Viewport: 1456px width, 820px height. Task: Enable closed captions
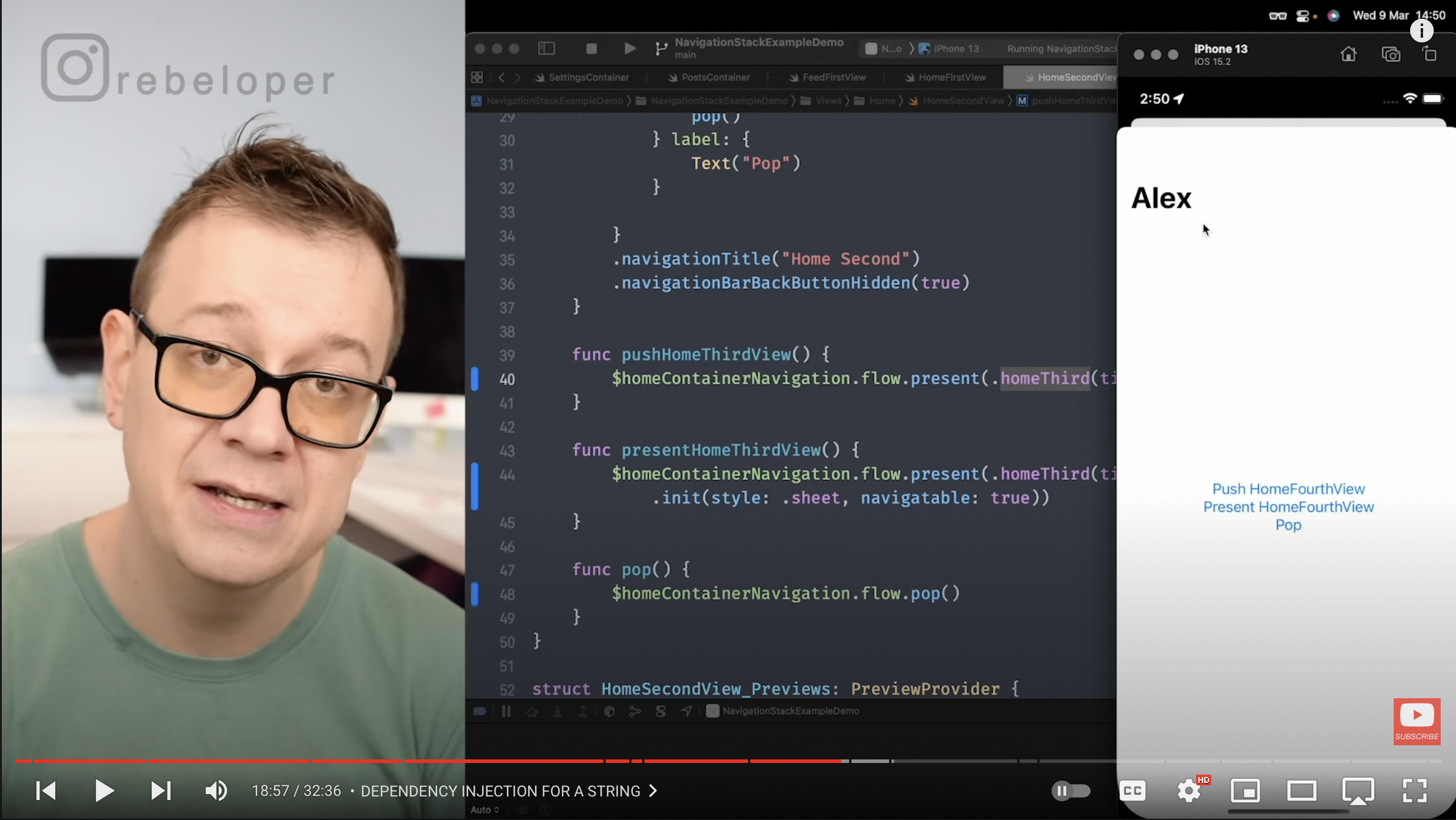pos(1133,791)
